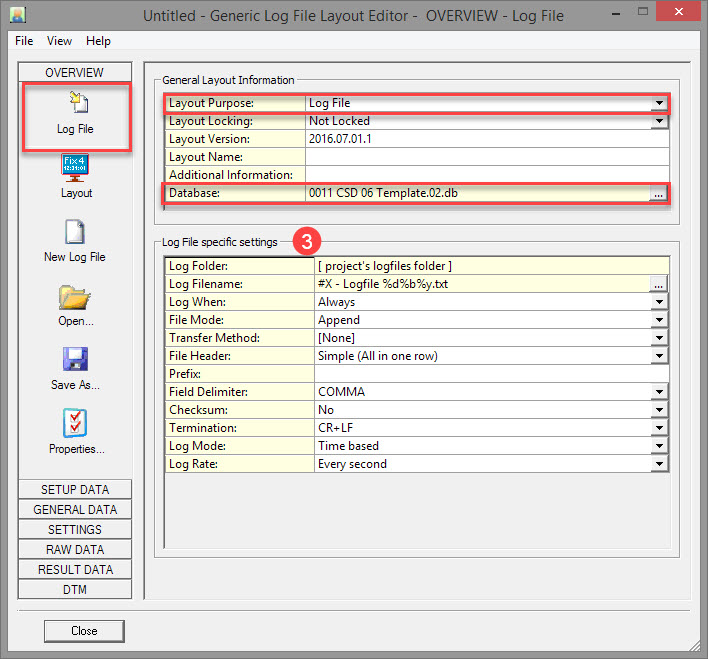708x659 pixels.
Task: Click the Log File icon in Overview
Action: [x=75, y=104]
